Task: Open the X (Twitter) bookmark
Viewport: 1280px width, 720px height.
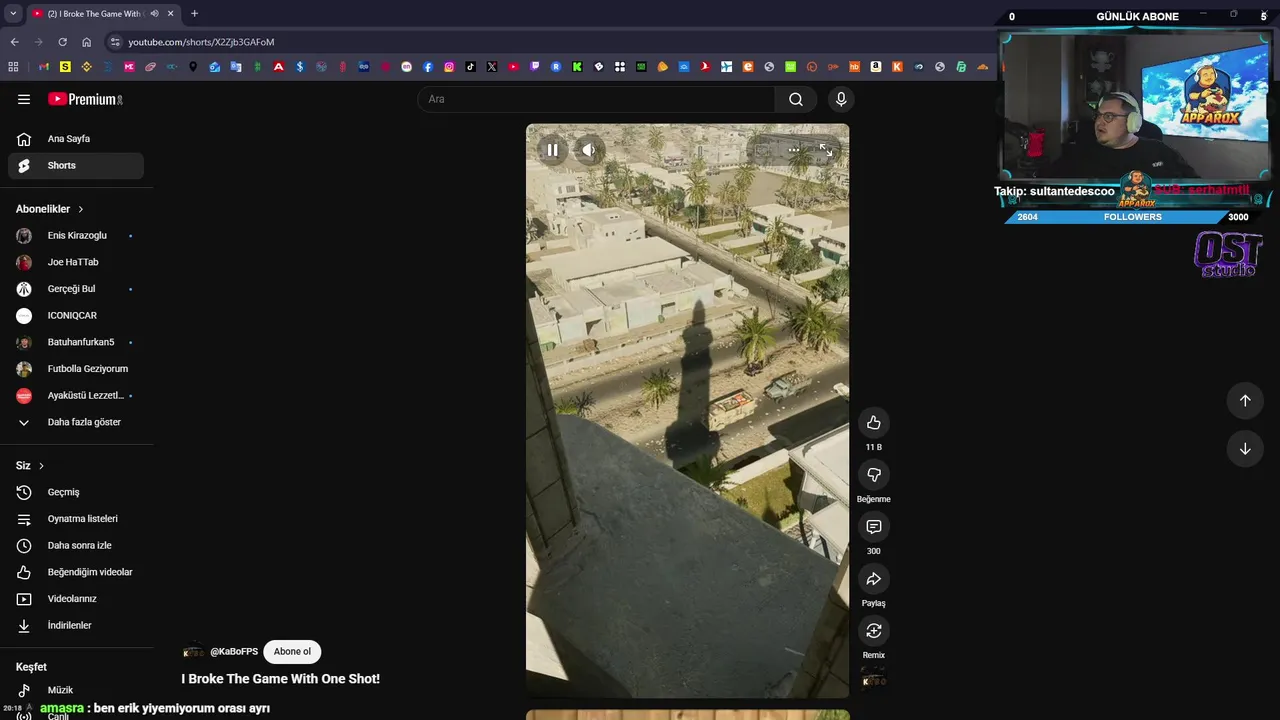Action: click(x=492, y=67)
